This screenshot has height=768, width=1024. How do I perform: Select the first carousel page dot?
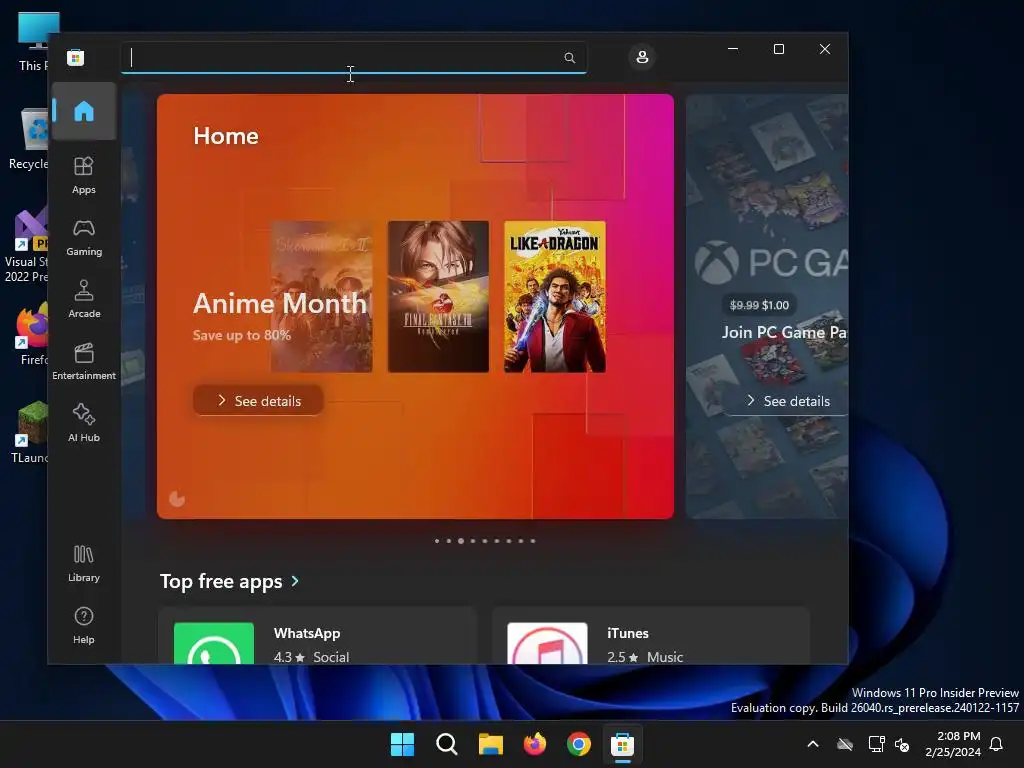pos(437,541)
